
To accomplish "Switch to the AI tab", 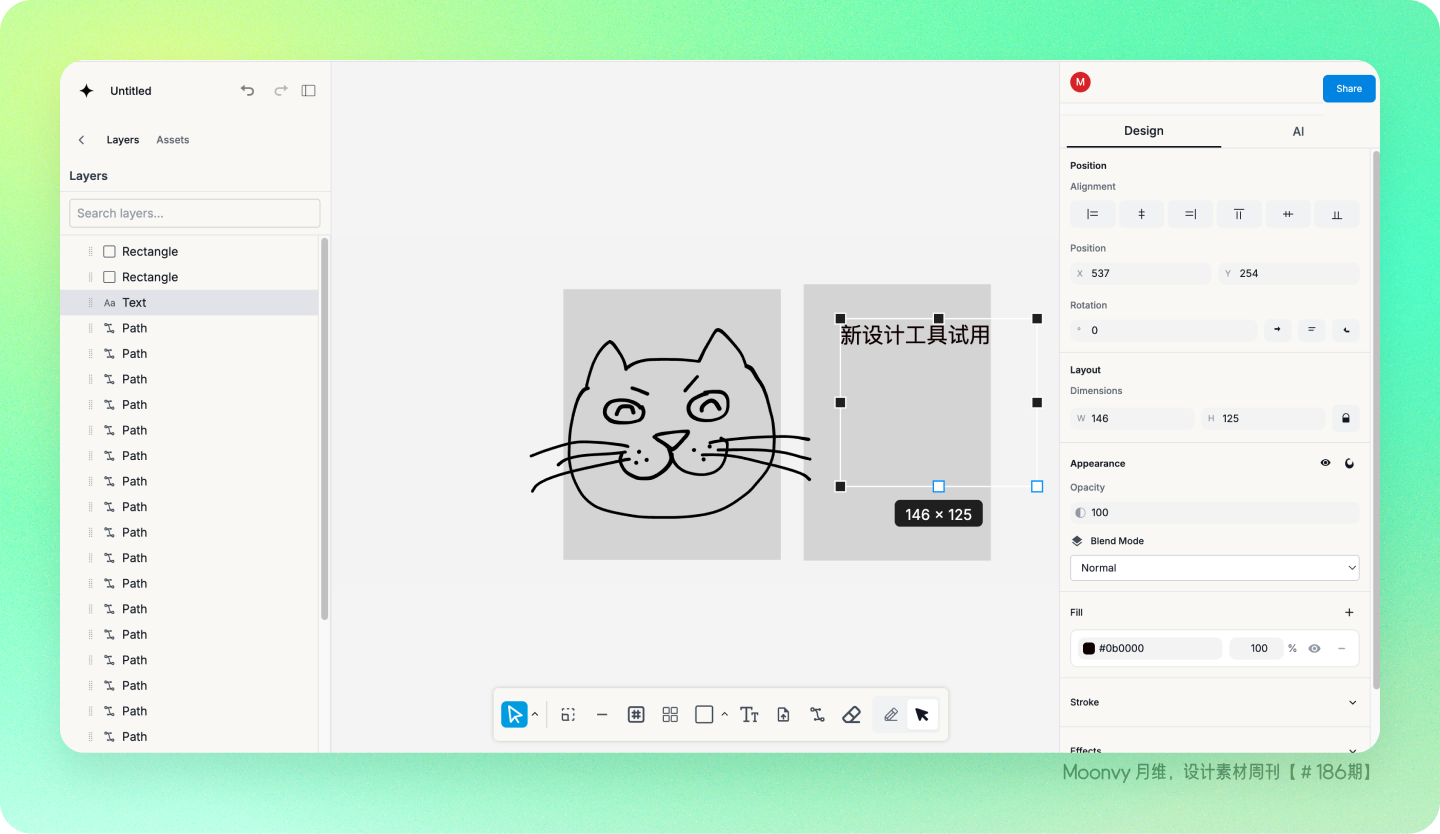I will (x=1298, y=131).
